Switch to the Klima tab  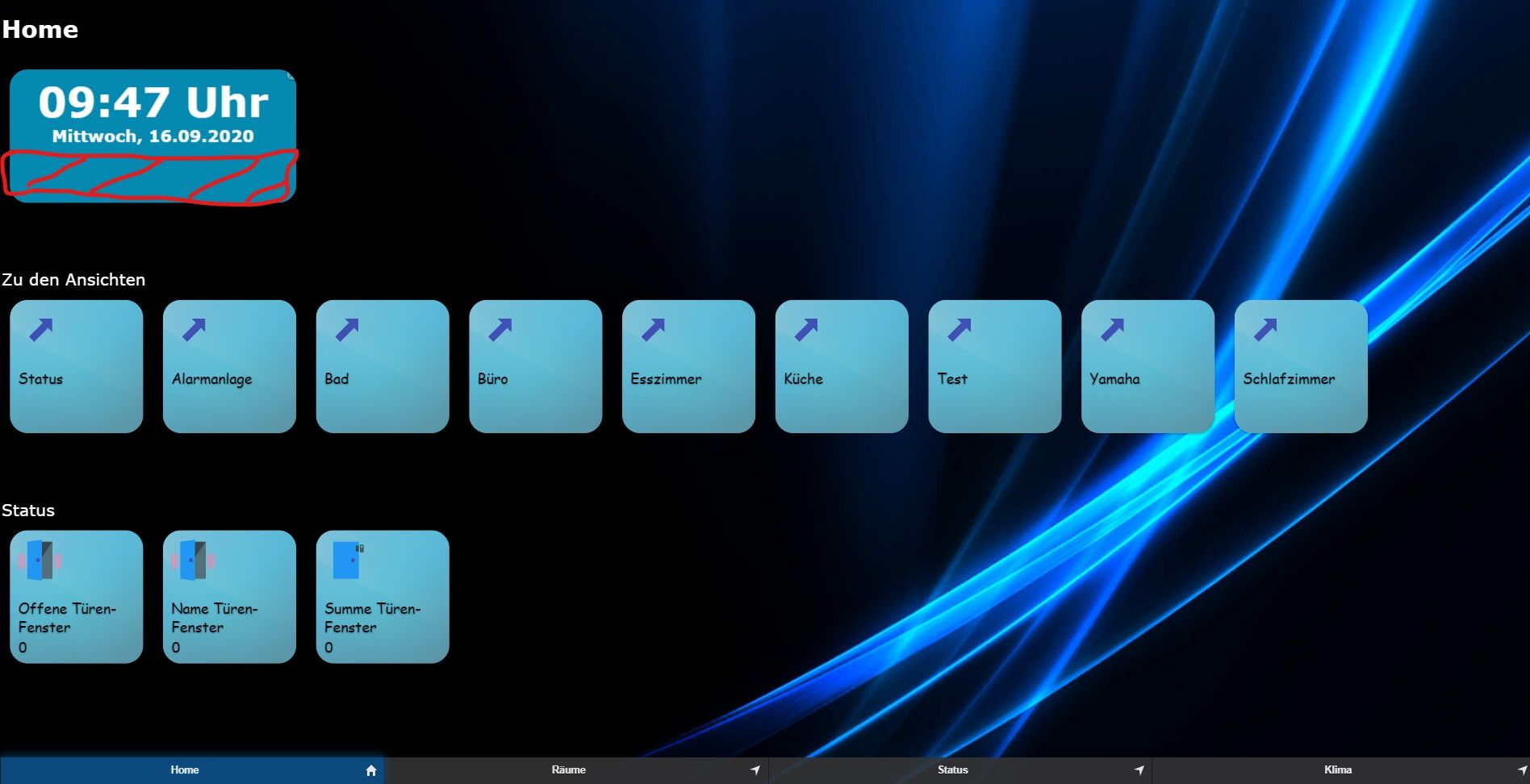tap(1341, 770)
